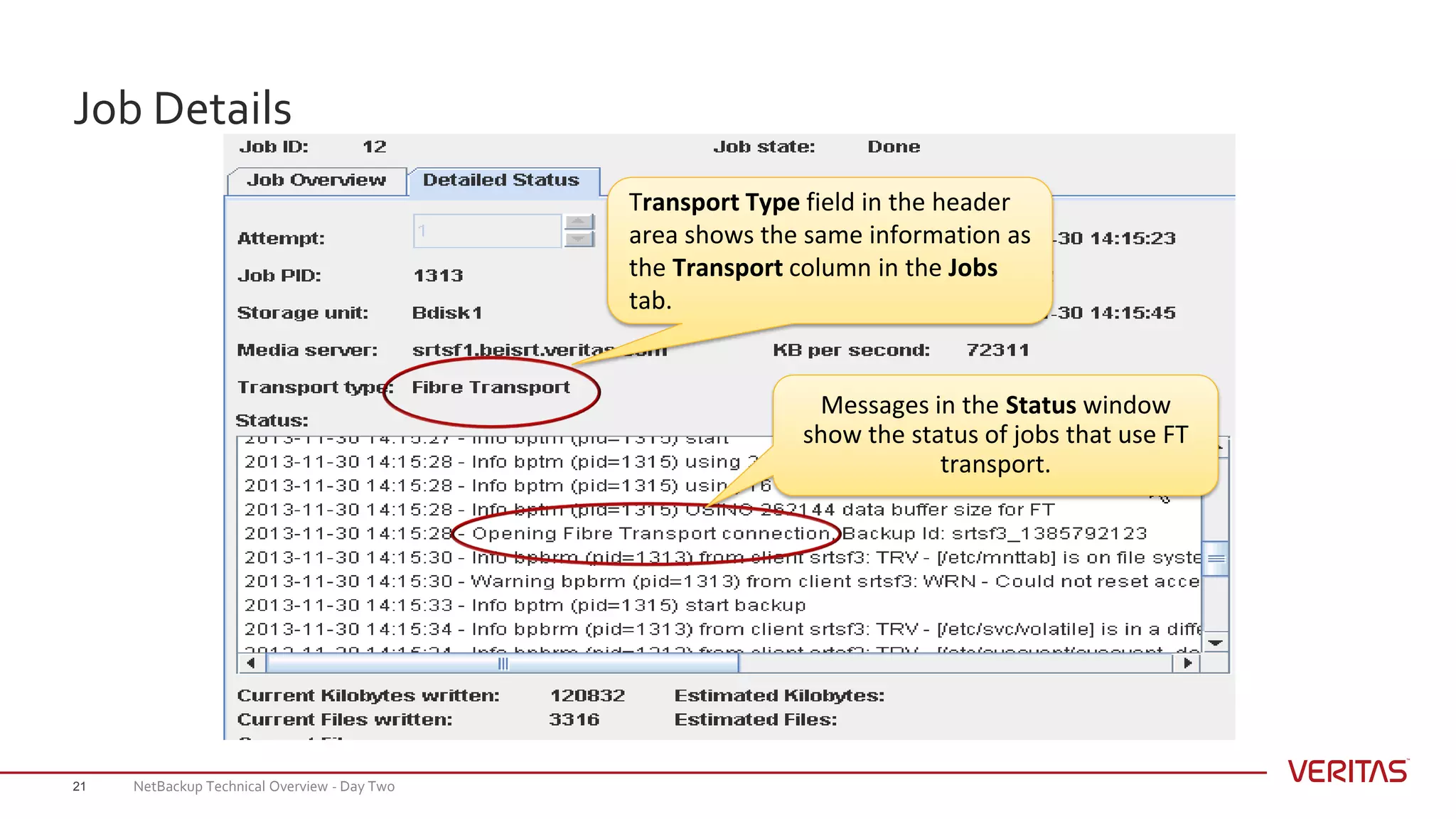Click the Veritas logo

(x=1348, y=771)
